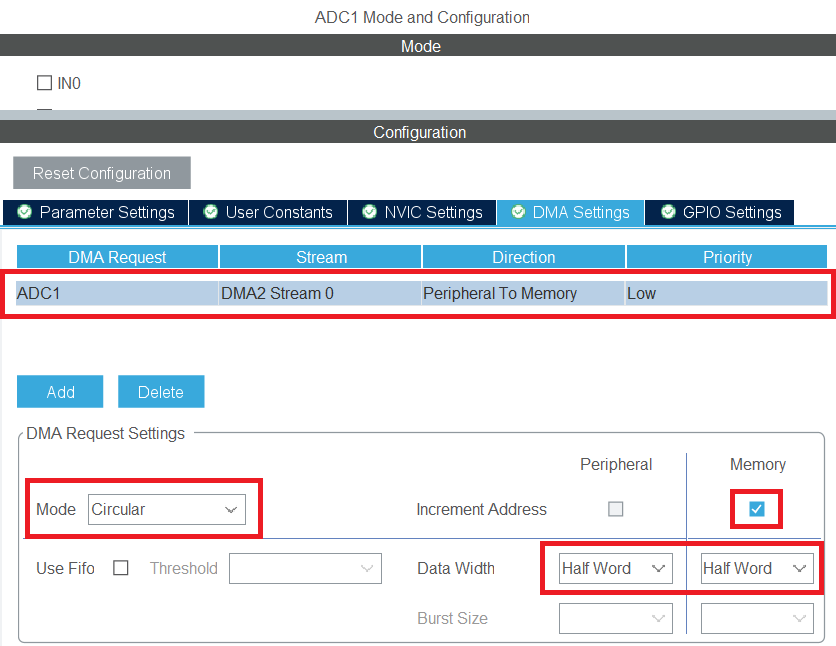Click the User Constants green check icon

coord(211,212)
